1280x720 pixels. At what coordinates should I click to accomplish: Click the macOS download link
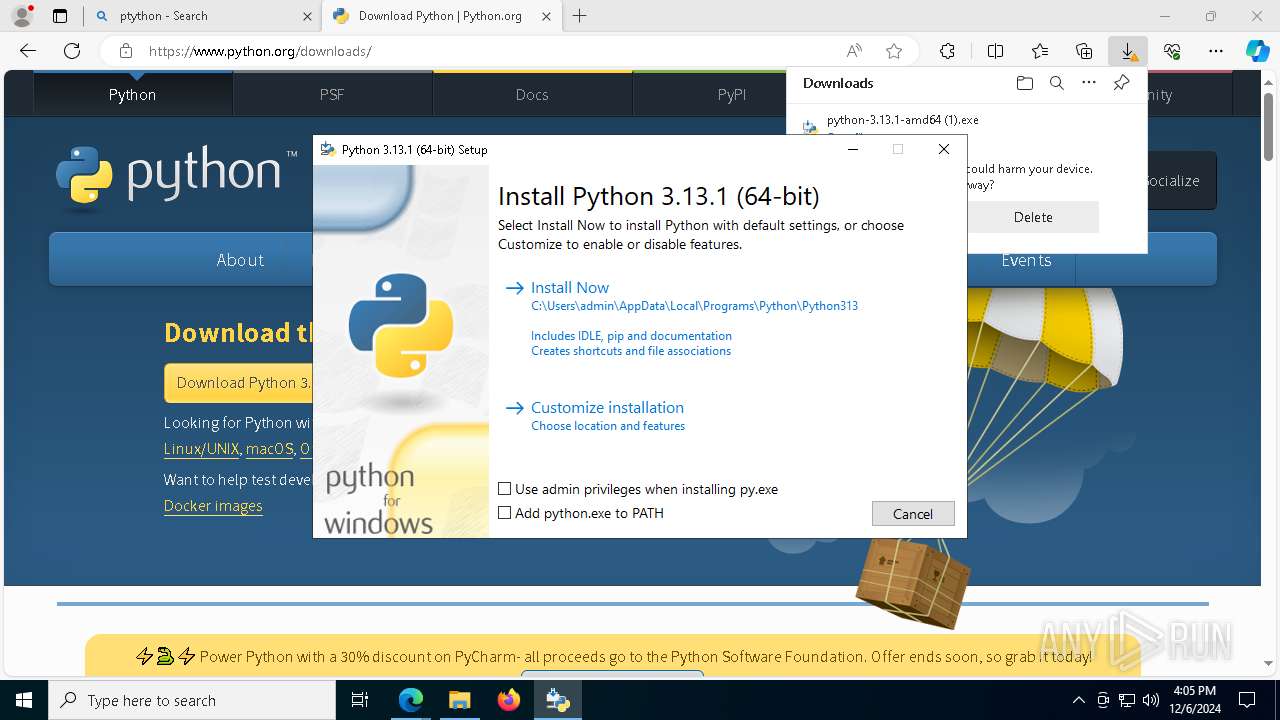tap(270, 449)
